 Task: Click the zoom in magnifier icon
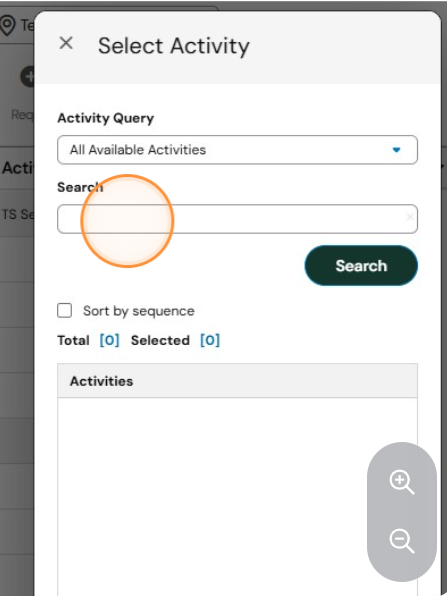tap(402, 482)
